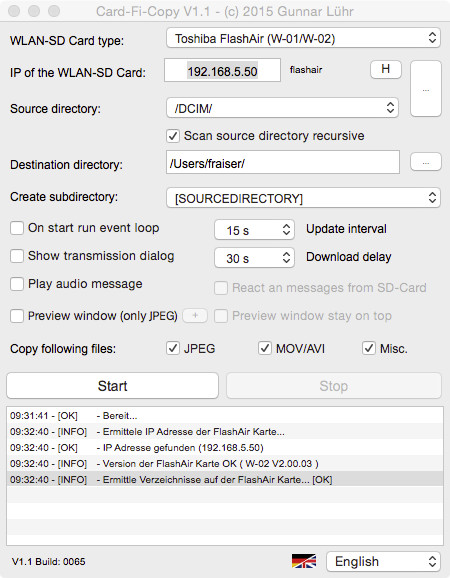Click the Destination directory text field
The height and width of the screenshot is (578, 450).
click(x=283, y=162)
